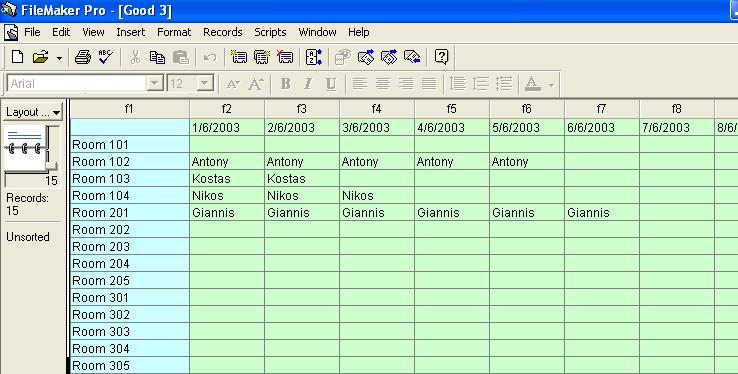
Task: Open the Layout pop-up menu
Action: 32,112
